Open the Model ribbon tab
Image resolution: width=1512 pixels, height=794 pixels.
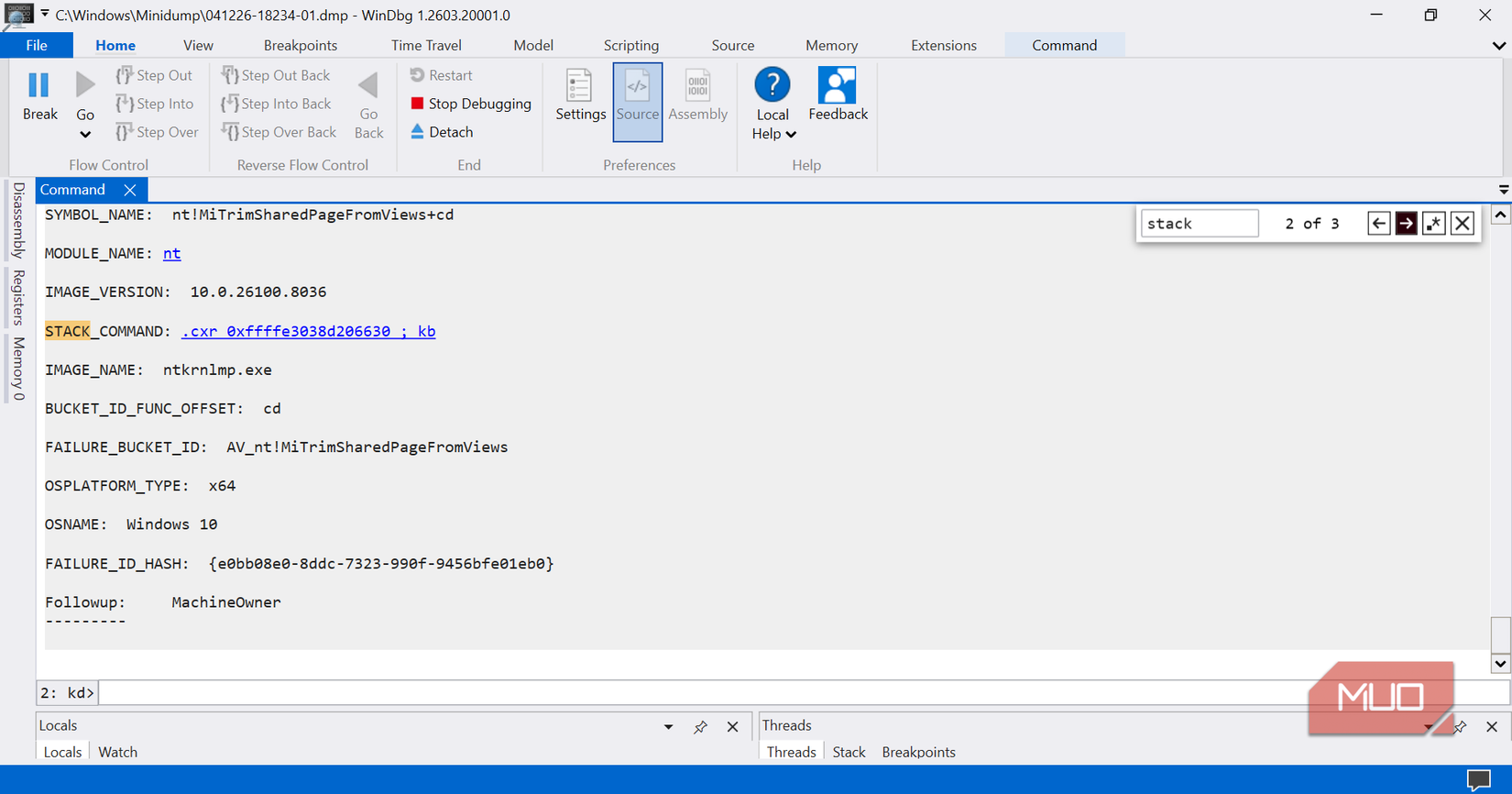[x=533, y=45]
